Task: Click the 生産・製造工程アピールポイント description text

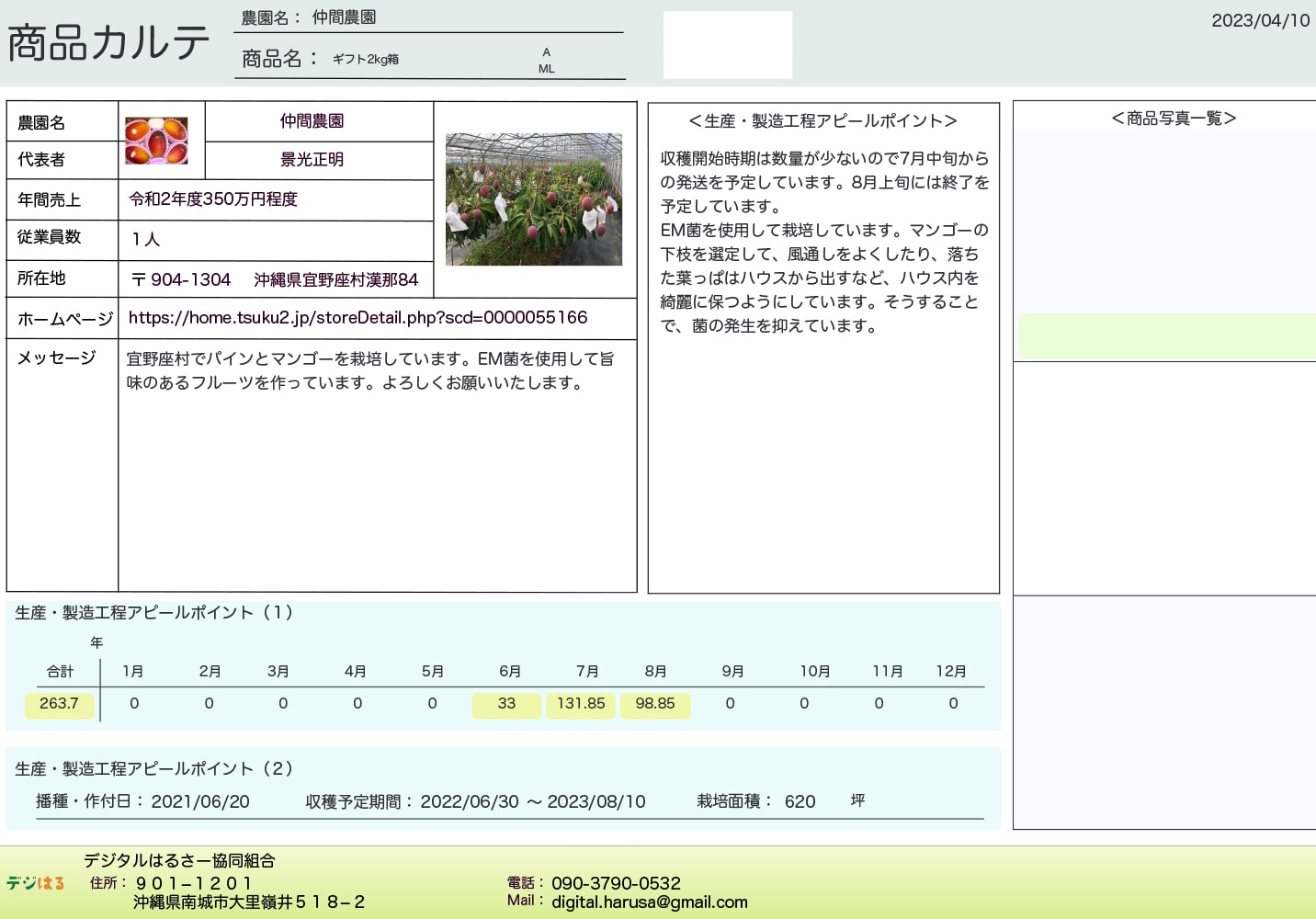Action: tap(823, 242)
